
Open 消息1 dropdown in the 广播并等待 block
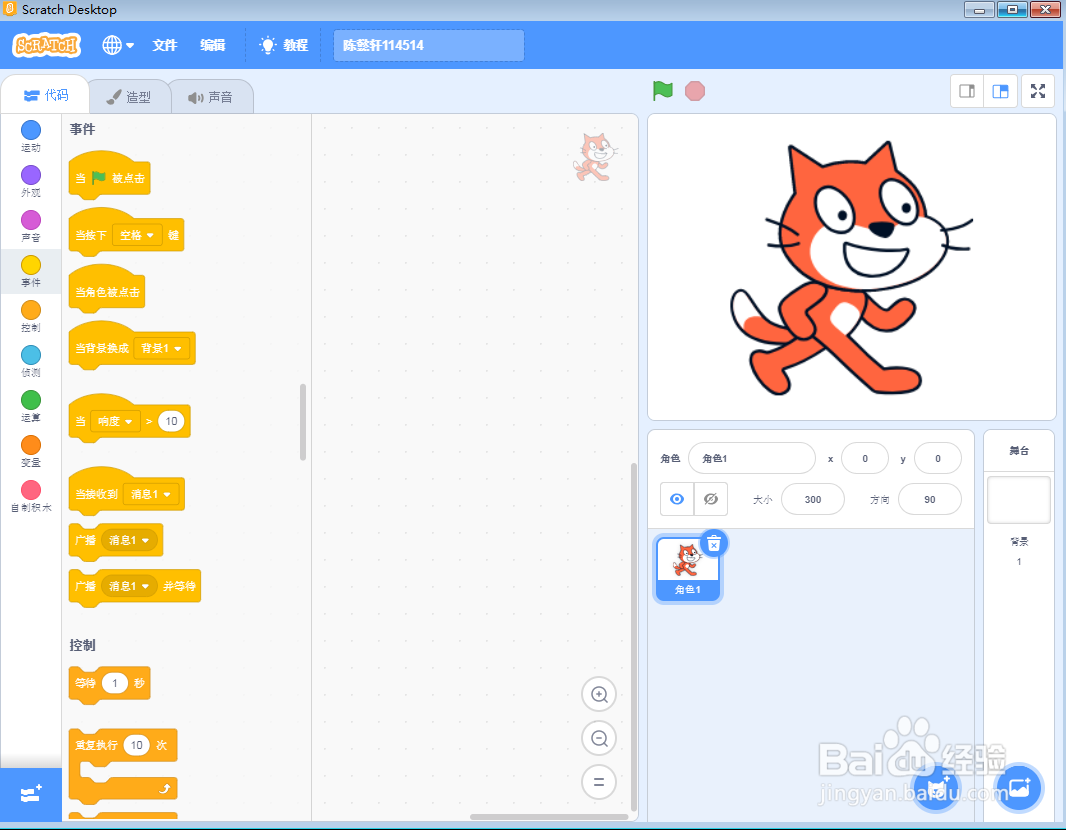pos(129,586)
